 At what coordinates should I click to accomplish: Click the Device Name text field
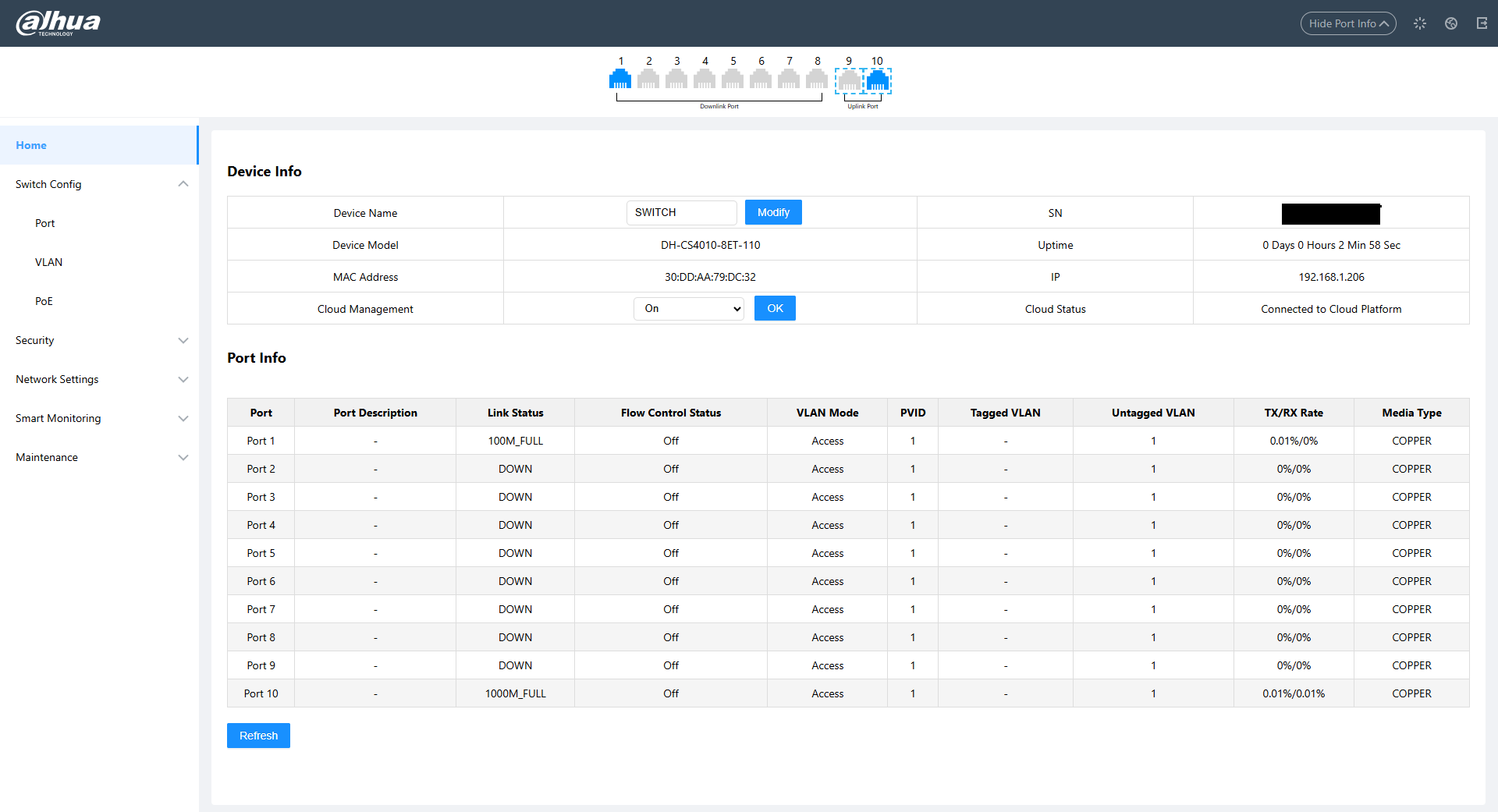681,212
